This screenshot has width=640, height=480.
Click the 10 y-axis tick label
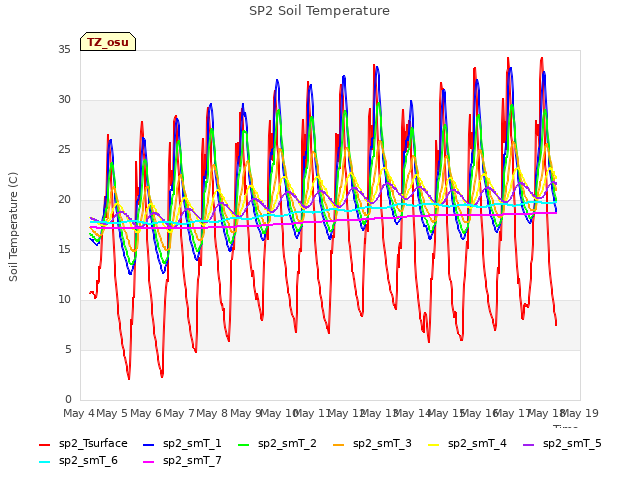(64, 300)
